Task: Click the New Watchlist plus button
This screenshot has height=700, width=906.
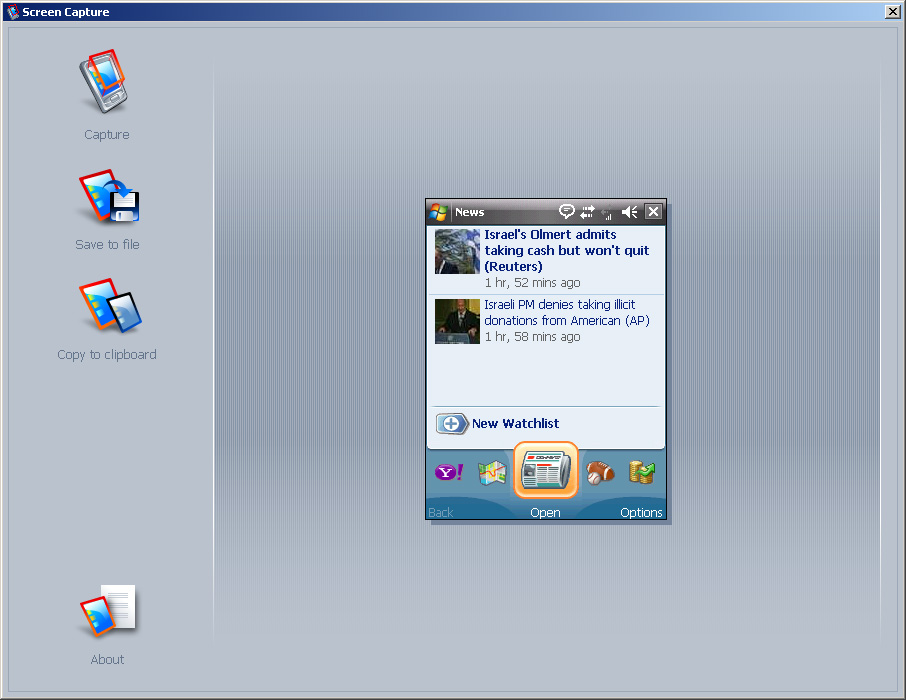Action: [x=452, y=424]
